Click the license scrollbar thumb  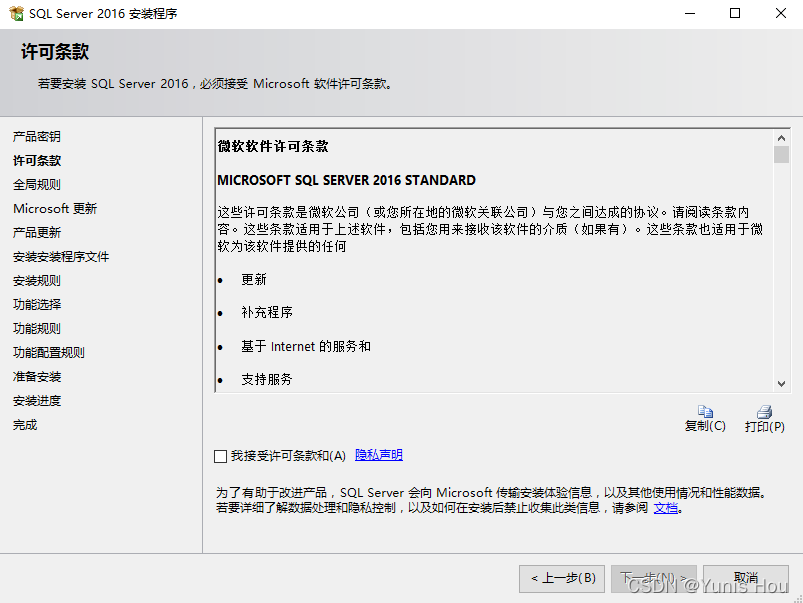coord(781,154)
